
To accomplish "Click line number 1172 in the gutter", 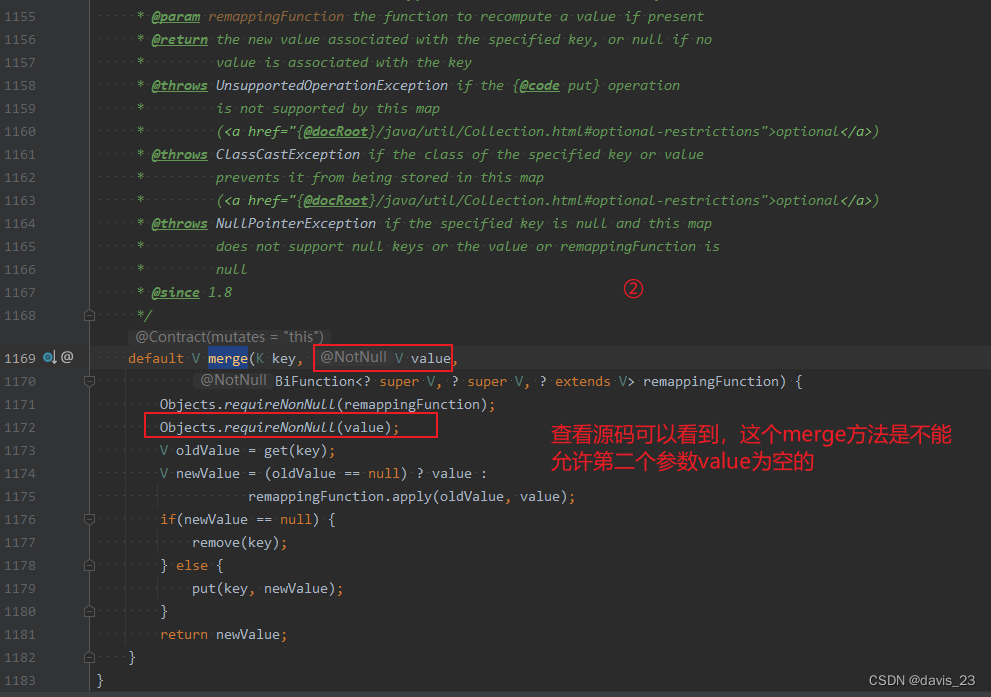I will click(20, 427).
